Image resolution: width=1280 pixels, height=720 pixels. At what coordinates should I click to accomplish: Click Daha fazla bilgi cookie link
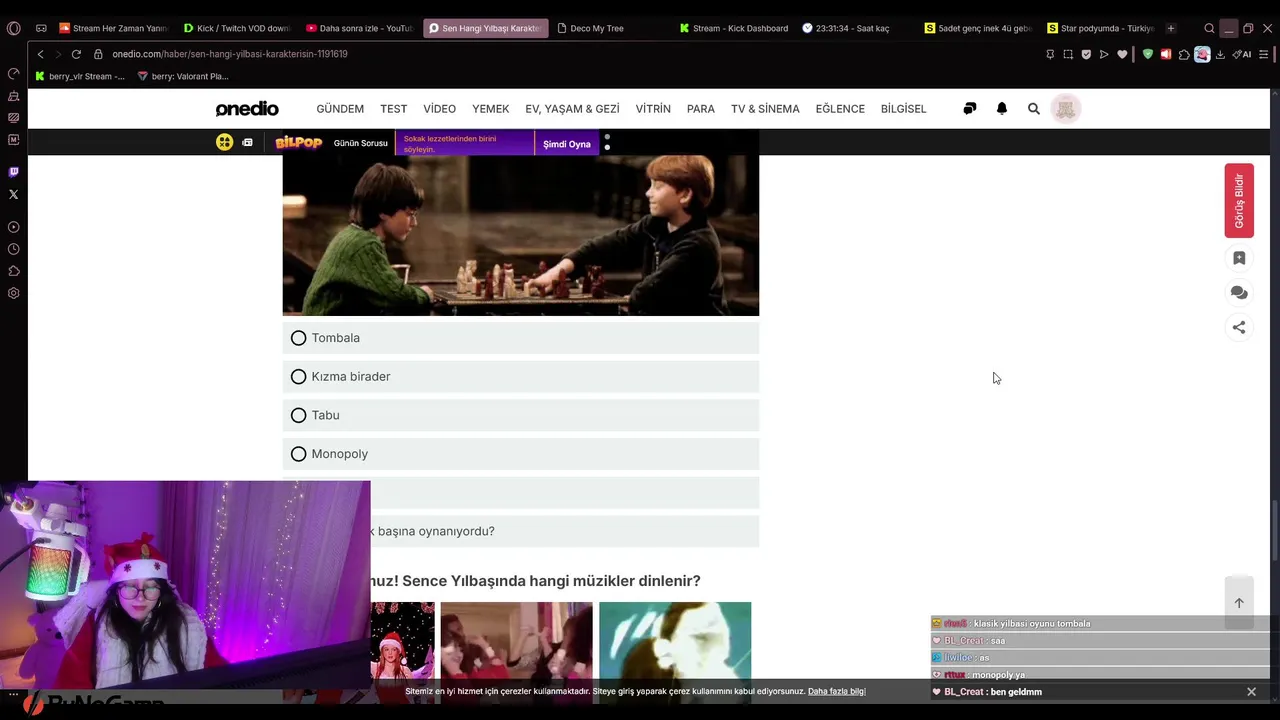coord(836,691)
